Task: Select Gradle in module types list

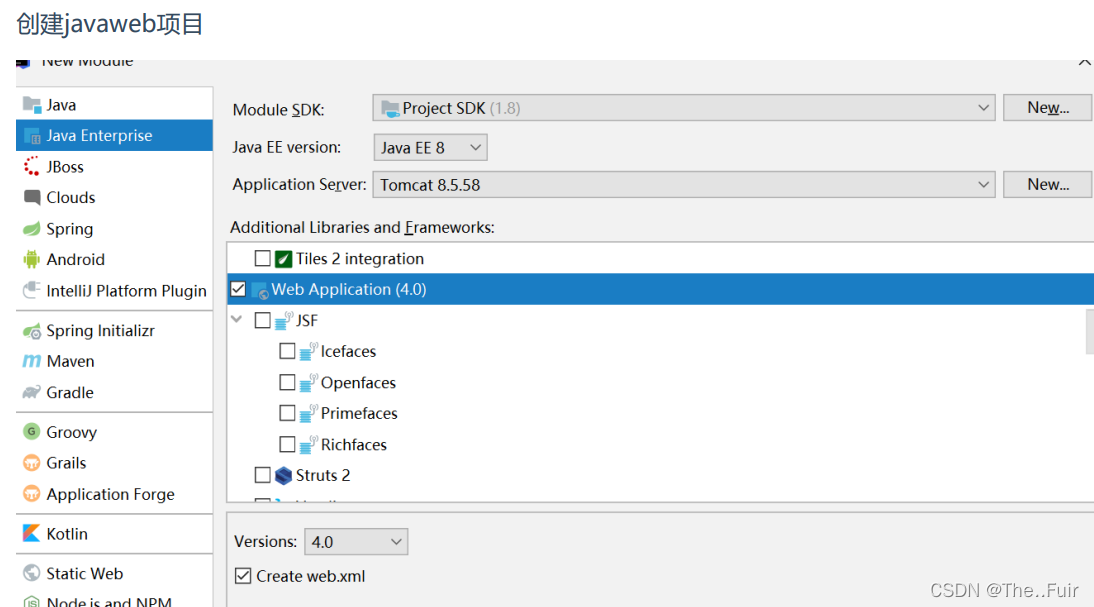Action: 114,392
